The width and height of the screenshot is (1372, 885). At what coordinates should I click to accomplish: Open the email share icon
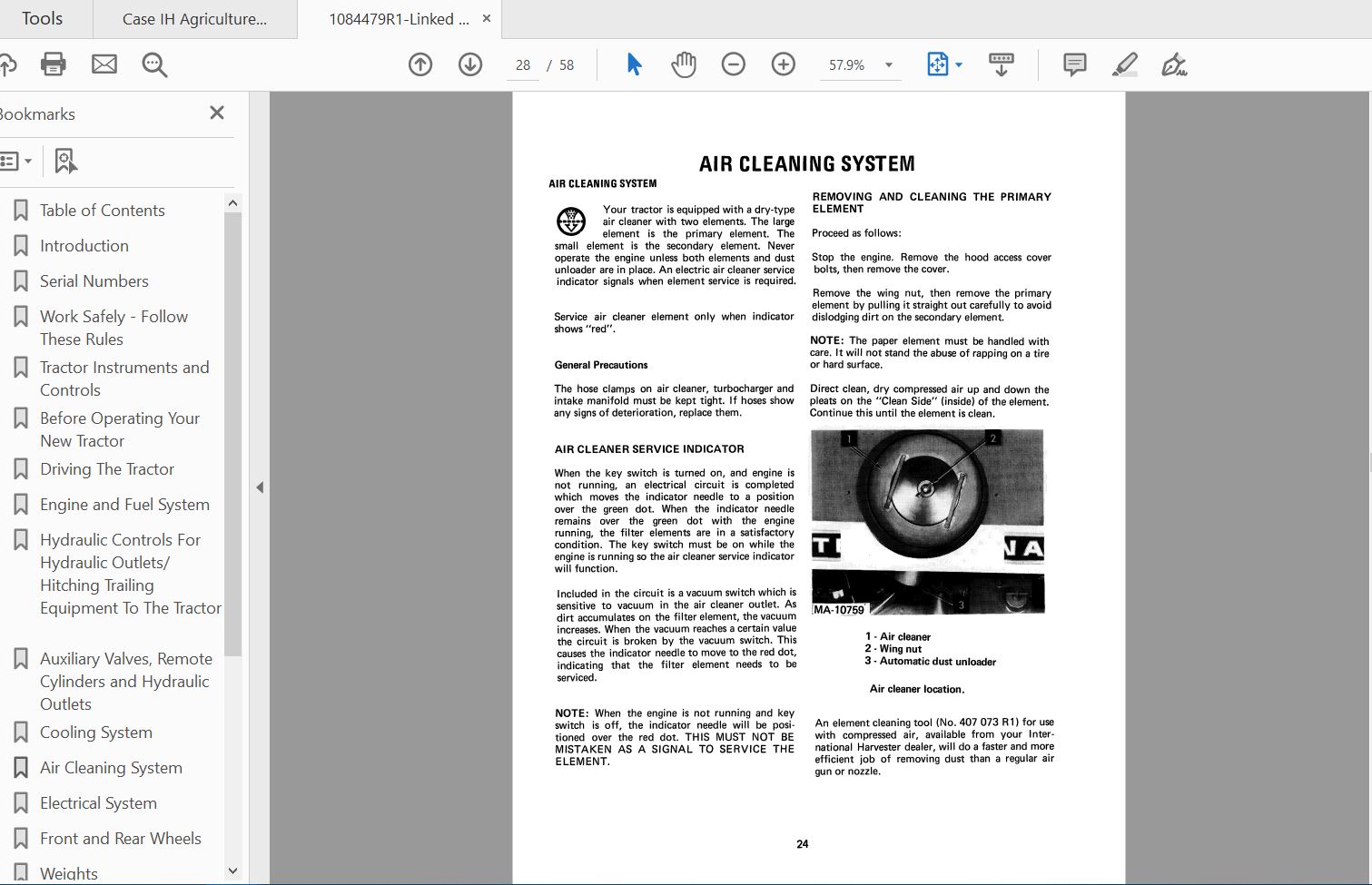pyautogui.click(x=104, y=64)
